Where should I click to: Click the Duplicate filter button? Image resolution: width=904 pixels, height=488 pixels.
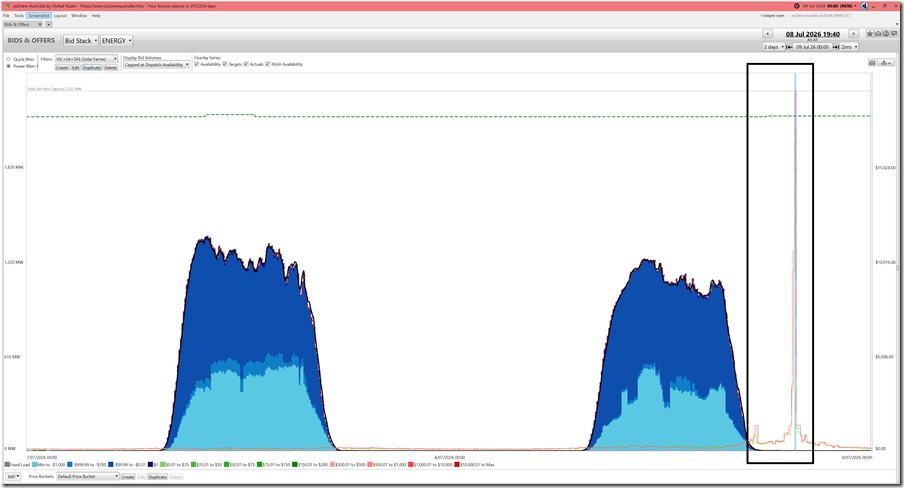pyautogui.click(x=92, y=67)
